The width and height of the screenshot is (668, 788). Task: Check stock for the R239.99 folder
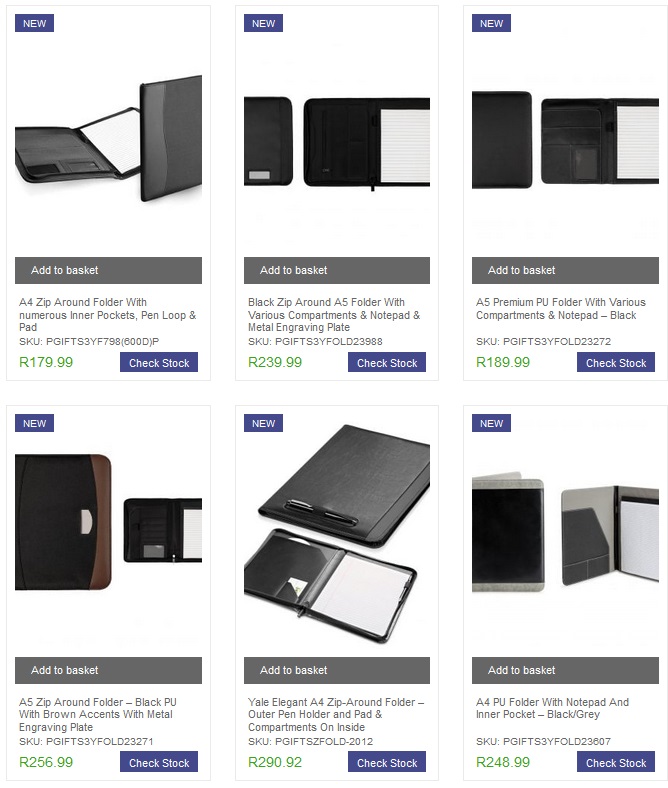point(387,362)
